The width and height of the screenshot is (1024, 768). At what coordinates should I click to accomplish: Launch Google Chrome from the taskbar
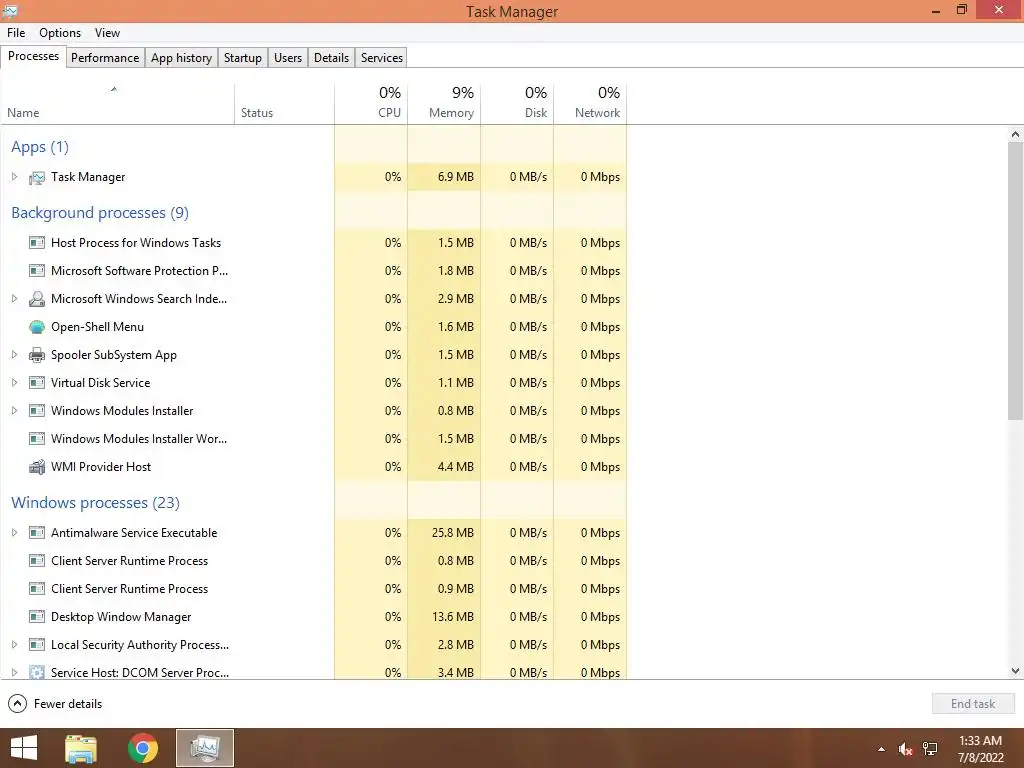pyautogui.click(x=142, y=748)
